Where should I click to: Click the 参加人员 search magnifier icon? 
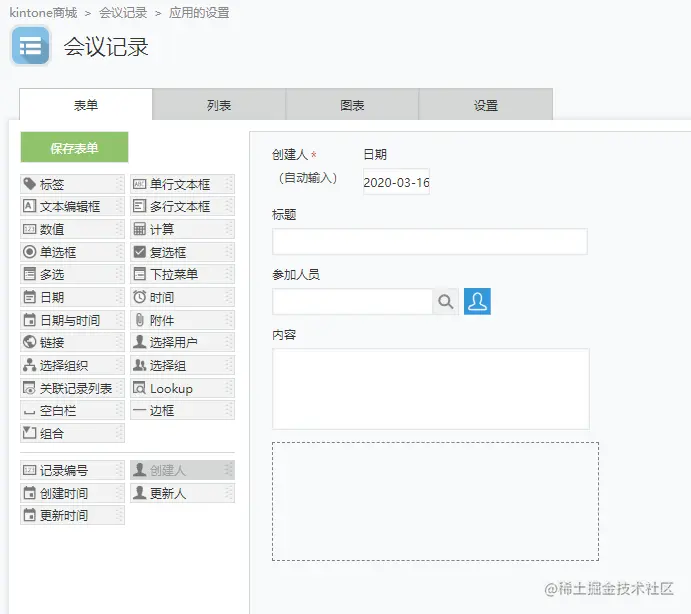[446, 301]
